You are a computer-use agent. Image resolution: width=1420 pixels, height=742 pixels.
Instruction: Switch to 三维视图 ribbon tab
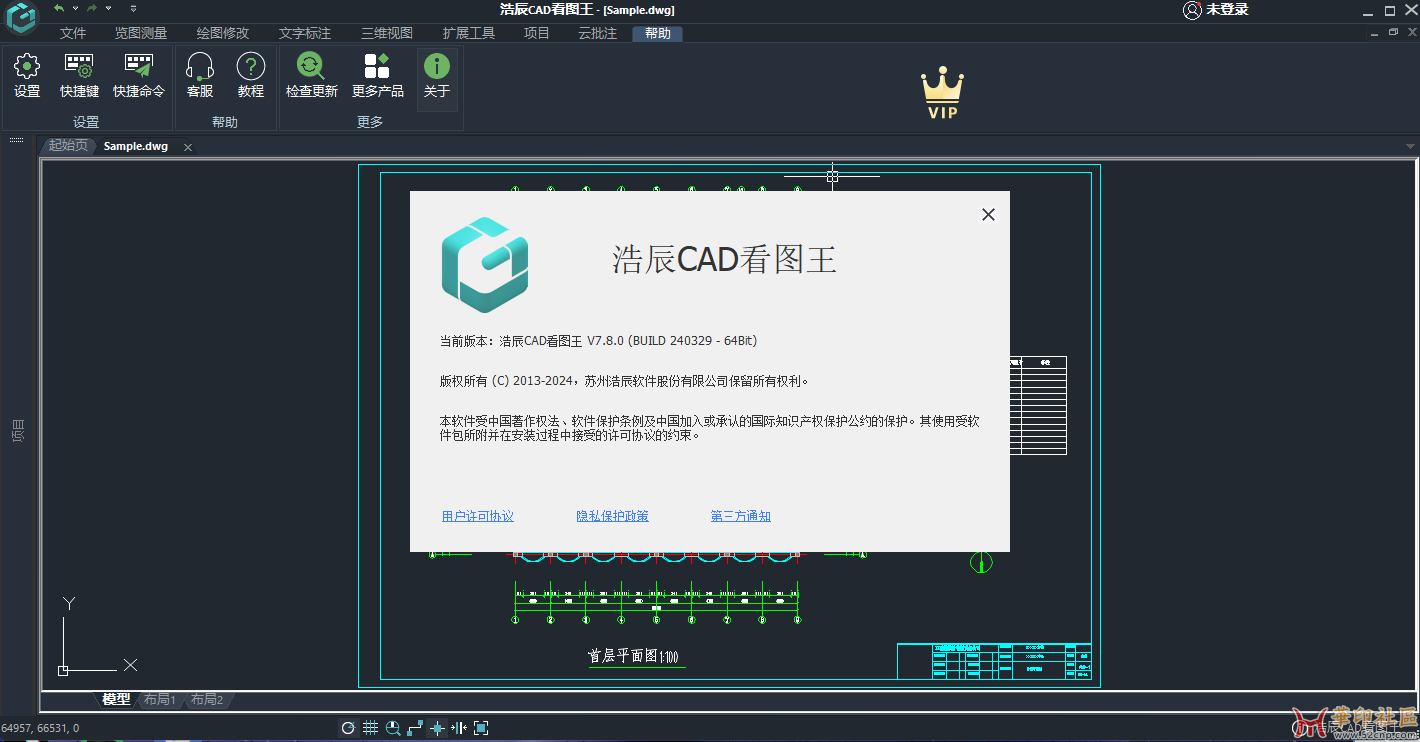tap(387, 33)
